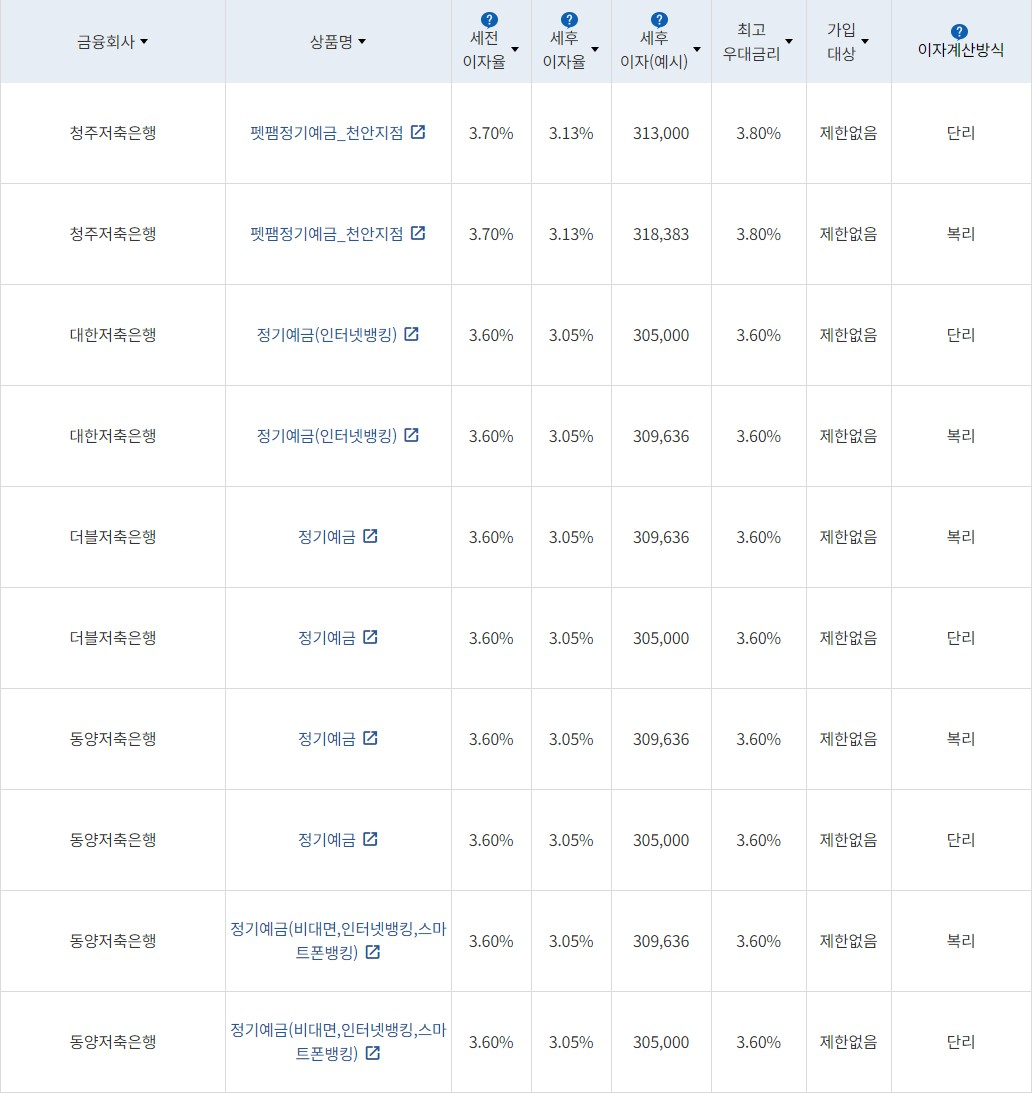
Task: Click the 상품명 sort dropdown arrow
Action: [360, 40]
